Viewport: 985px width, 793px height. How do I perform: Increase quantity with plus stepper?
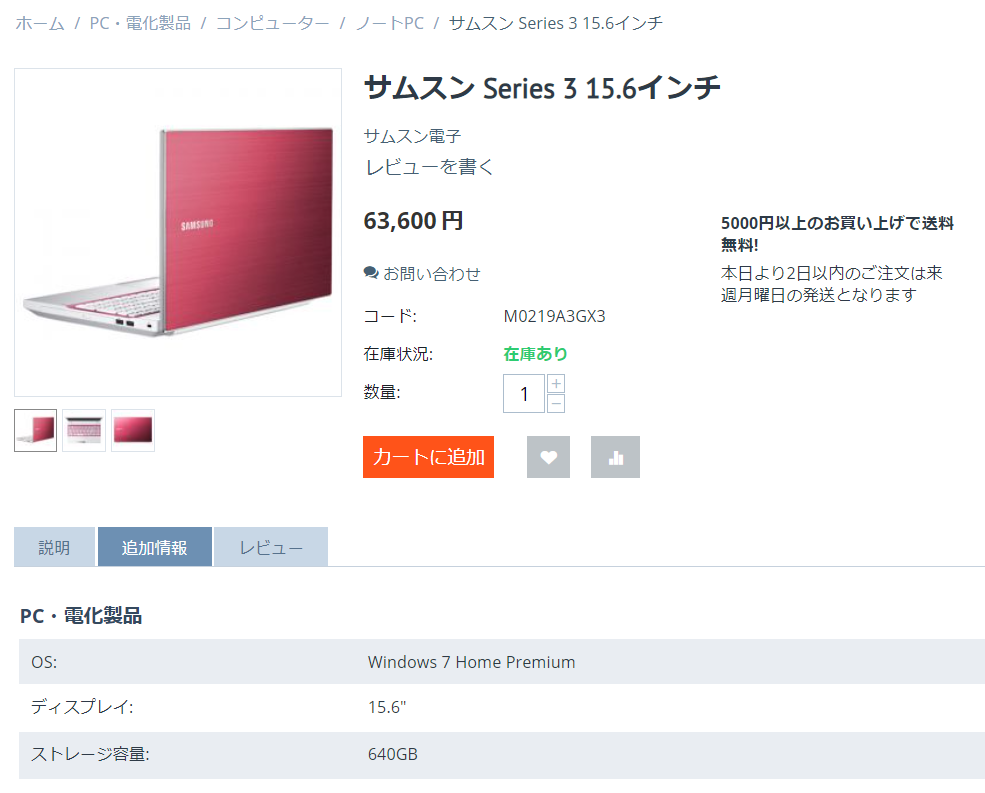click(556, 383)
